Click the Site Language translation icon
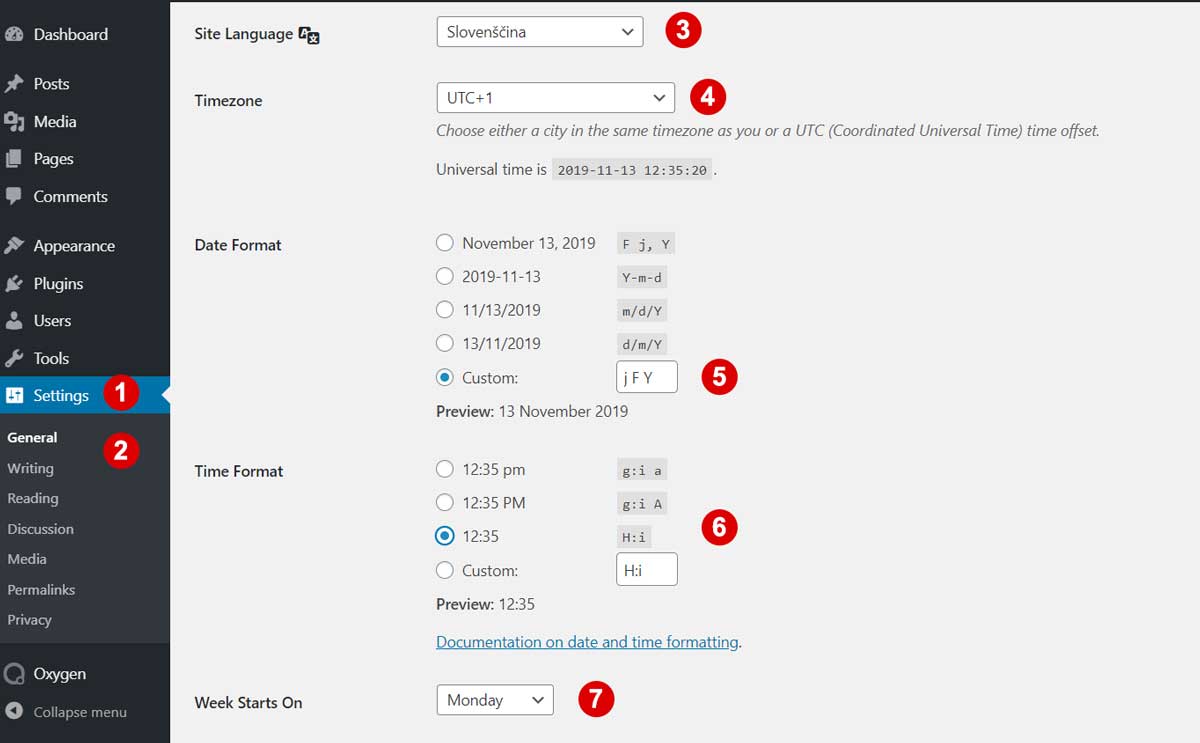The height and width of the screenshot is (743, 1200). point(309,35)
